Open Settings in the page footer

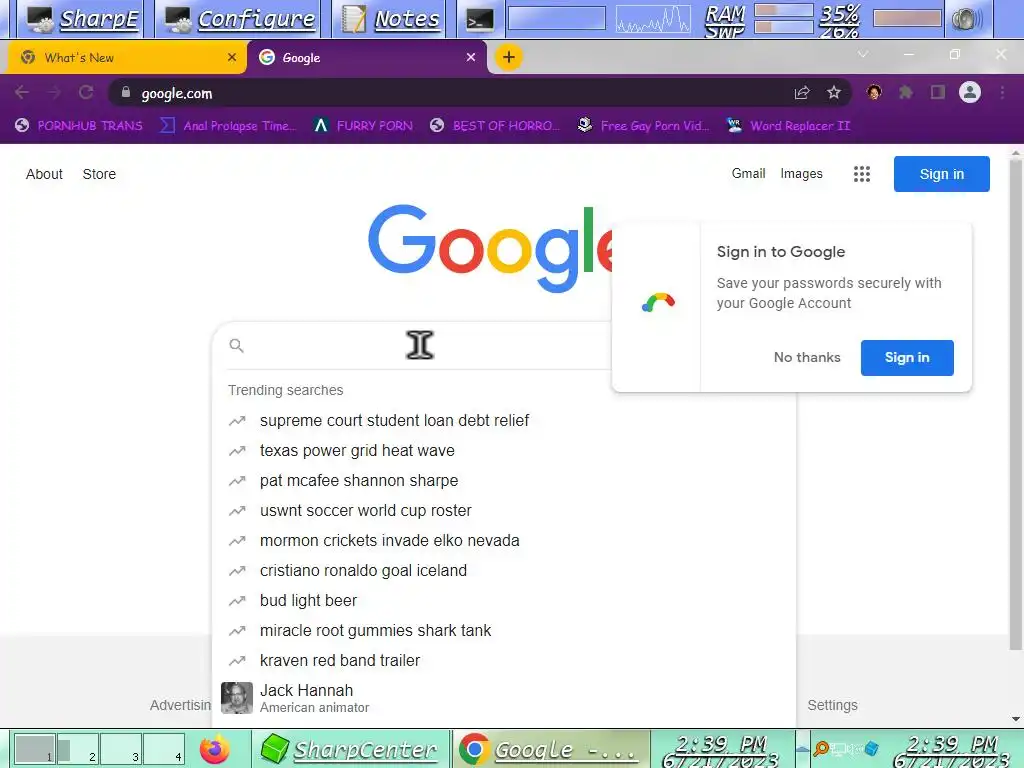click(x=832, y=705)
